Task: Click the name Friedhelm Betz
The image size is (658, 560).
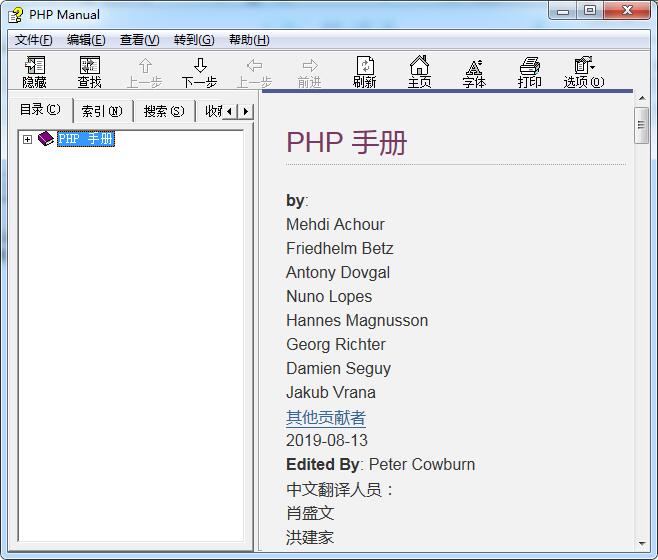Action: coord(340,249)
